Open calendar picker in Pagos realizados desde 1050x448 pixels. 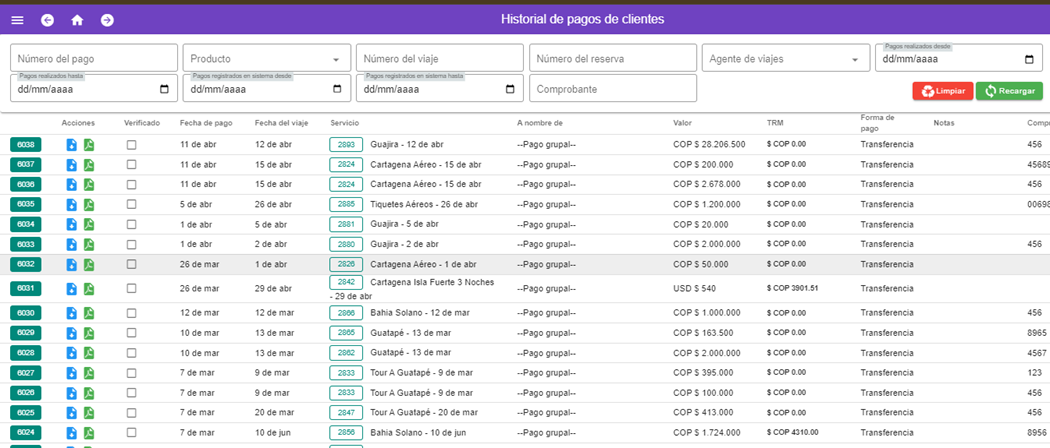coord(1029,59)
